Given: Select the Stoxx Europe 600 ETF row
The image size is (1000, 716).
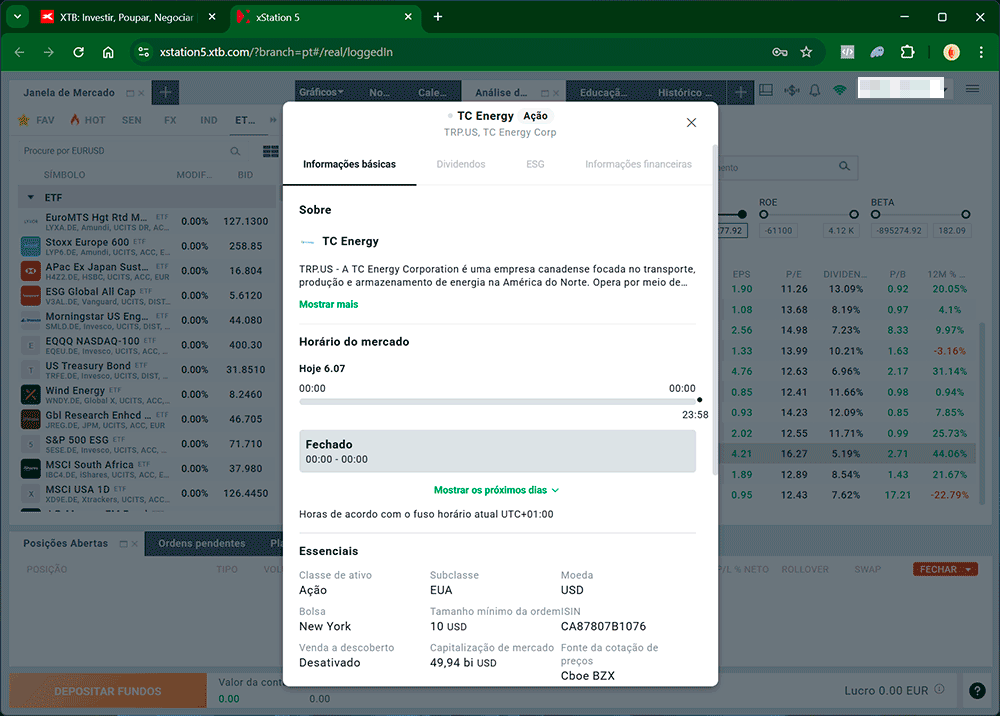Looking at the screenshot, I should pyautogui.click(x=147, y=246).
